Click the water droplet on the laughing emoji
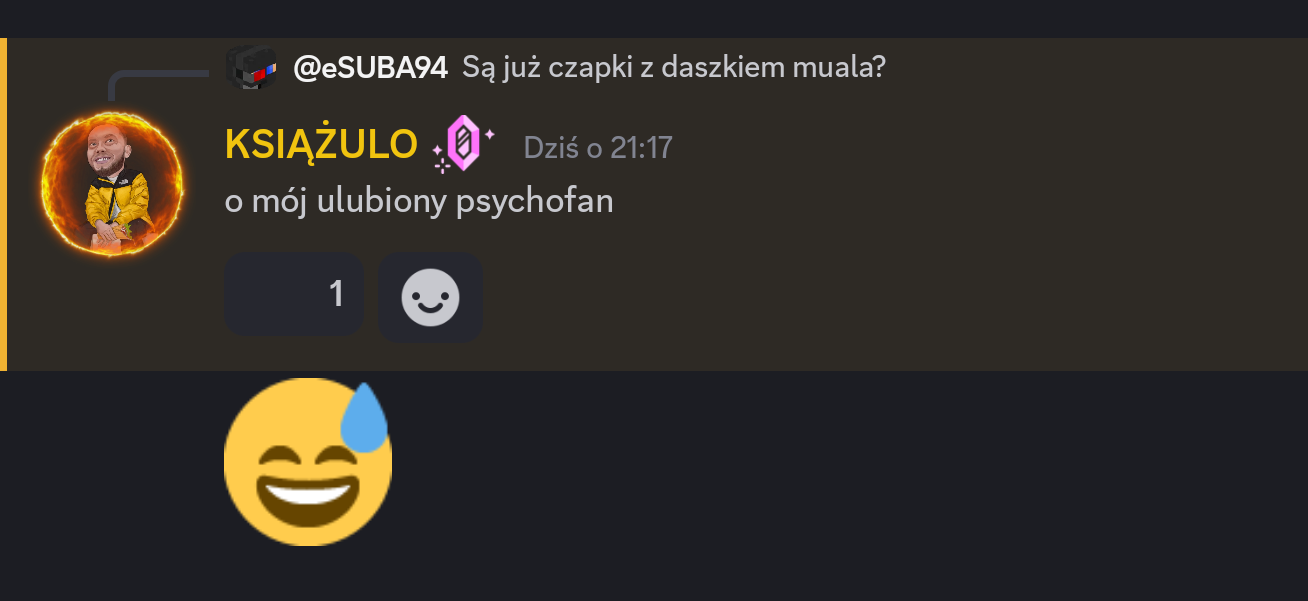1308x601 pixels. (364, 416)
